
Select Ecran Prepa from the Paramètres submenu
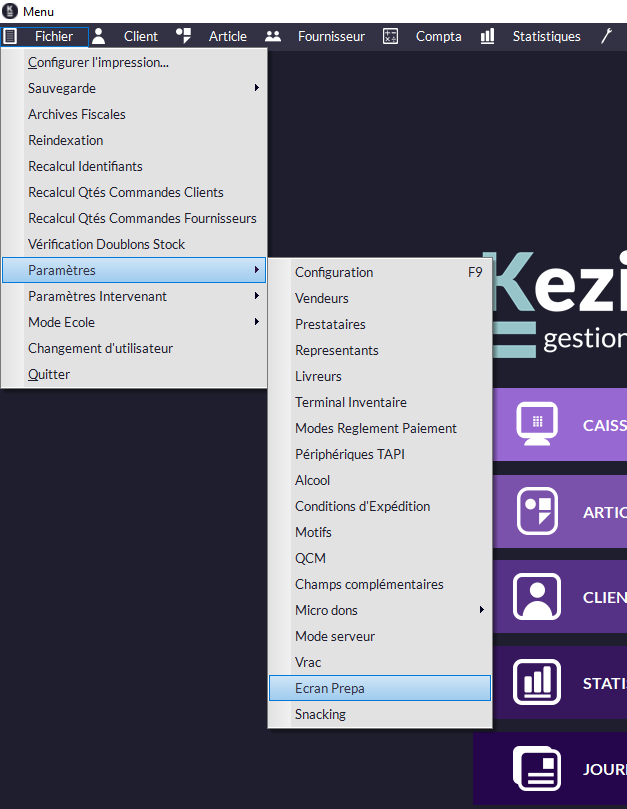tap(329, 688)
